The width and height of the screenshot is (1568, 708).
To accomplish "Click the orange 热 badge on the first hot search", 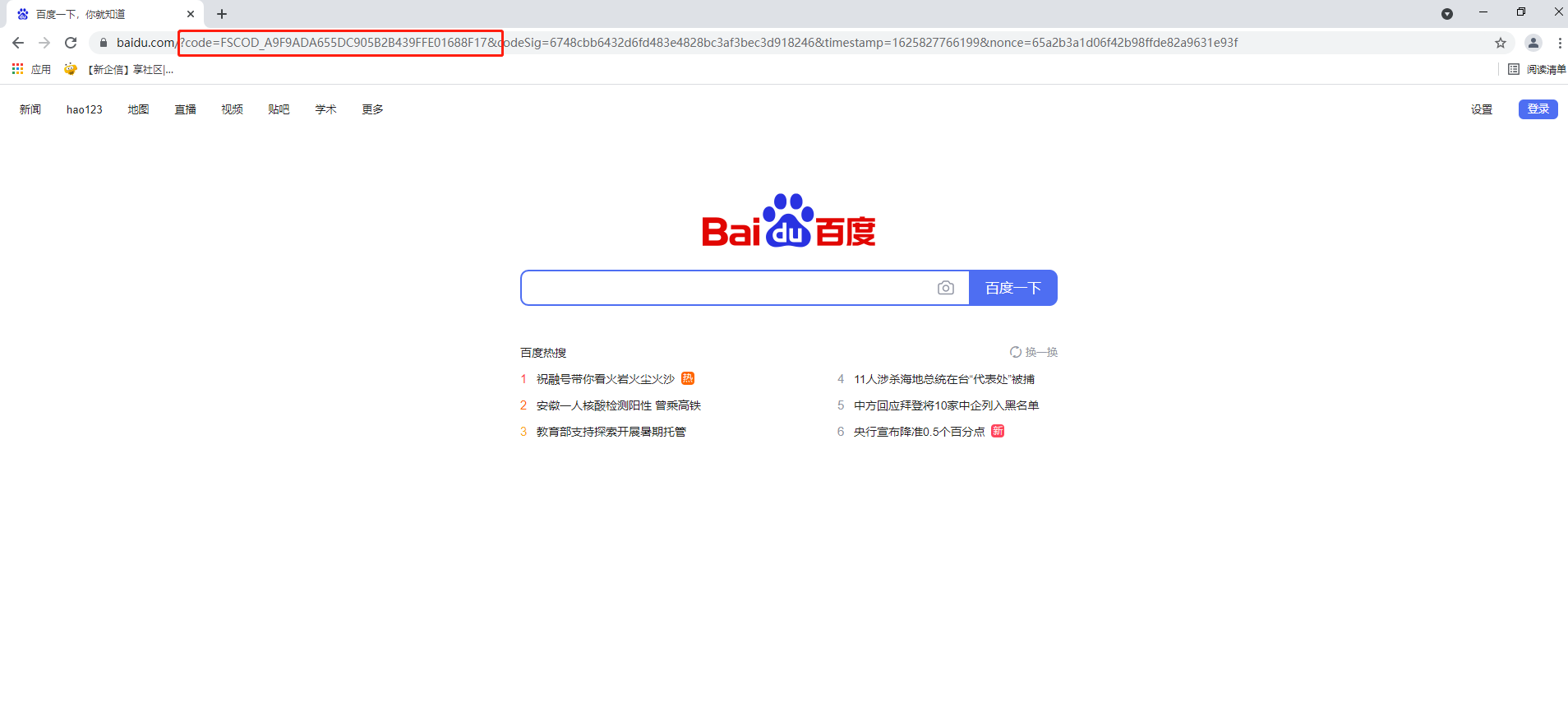I will point(688,378).
